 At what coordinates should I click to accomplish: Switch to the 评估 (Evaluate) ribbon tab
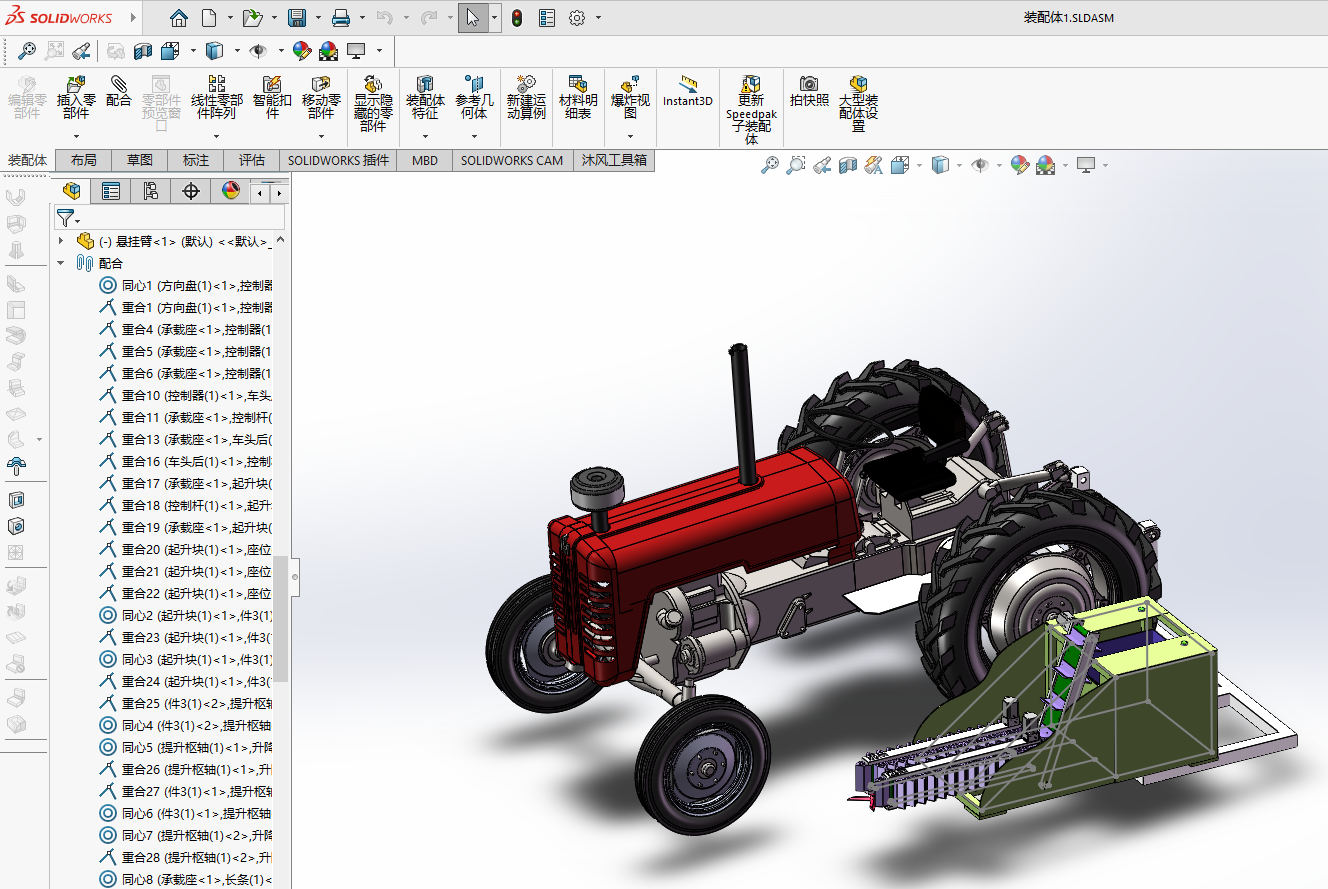[x=251, y=160]
